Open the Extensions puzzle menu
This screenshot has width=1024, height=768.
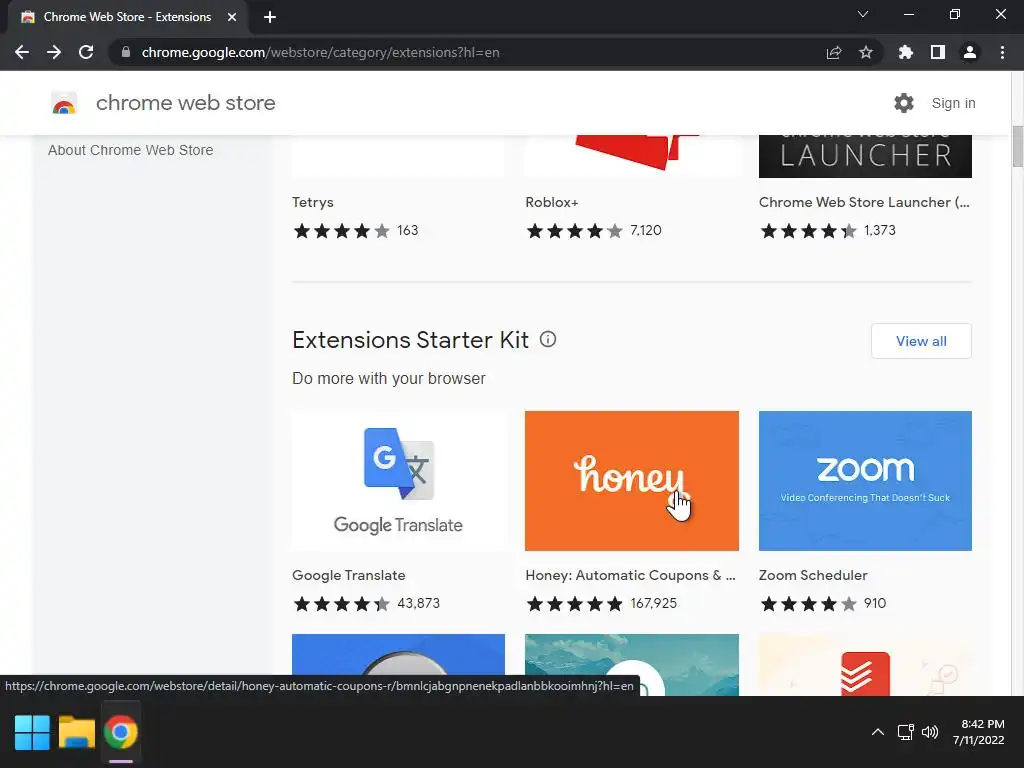point(906,52)
